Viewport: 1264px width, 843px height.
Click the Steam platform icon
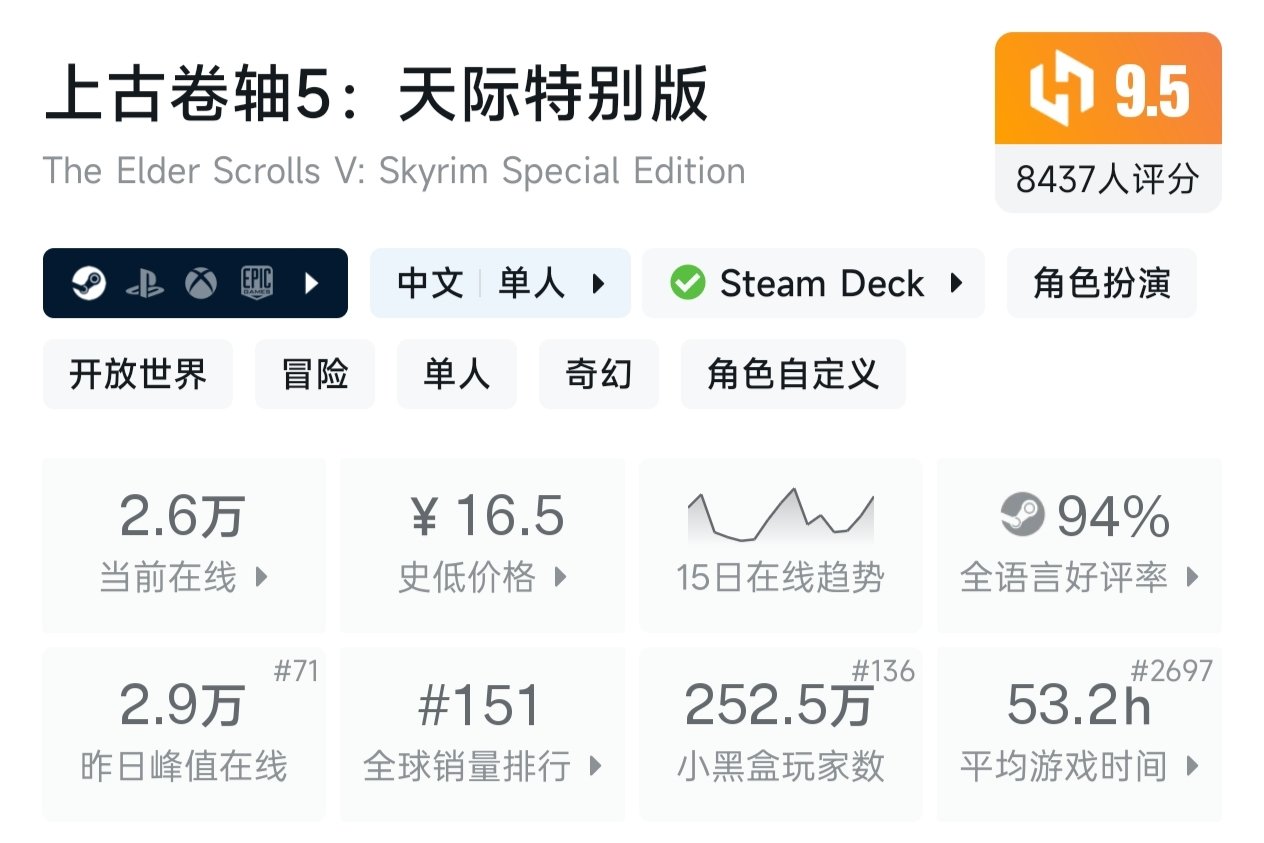coord(89,284)
